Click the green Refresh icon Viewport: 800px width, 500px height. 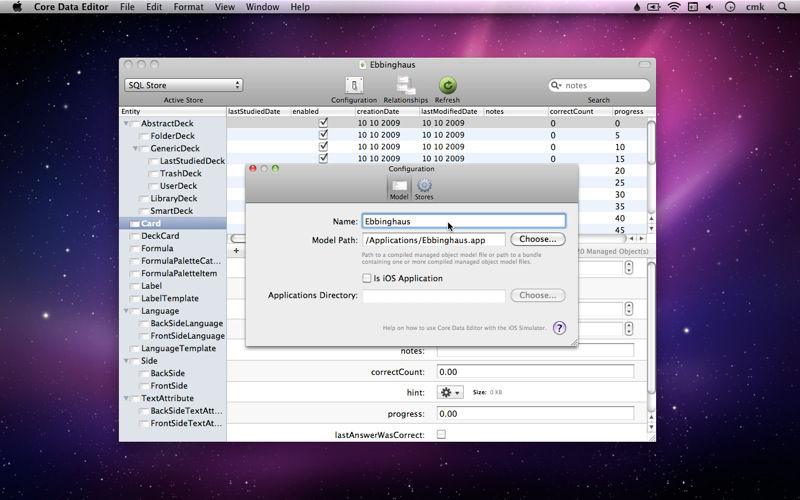point(447,86)
